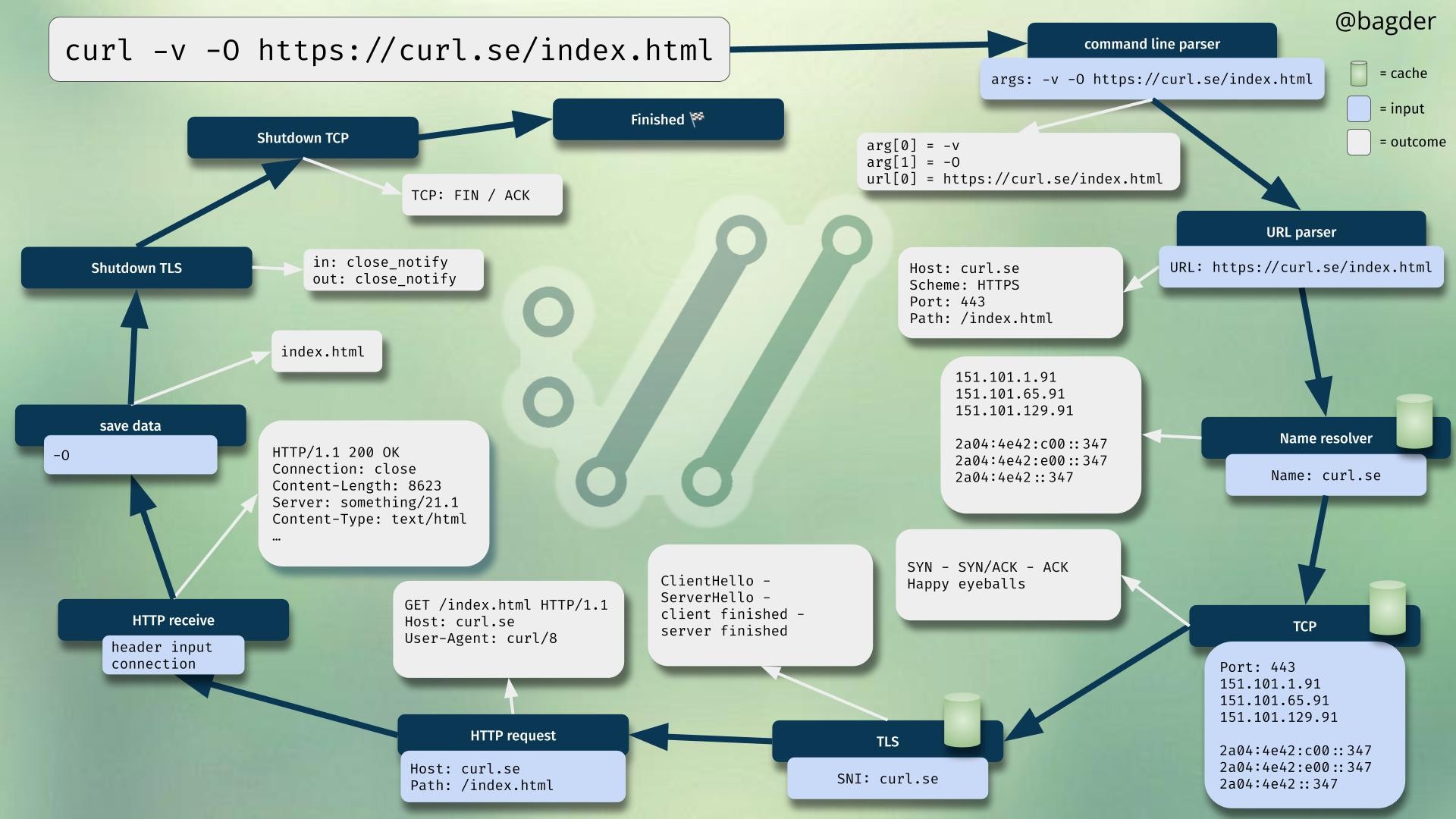Image resolution: width=1456 pixels, height=819 pixels.
Task: Click the SNI: curl.se input box
Action: point(887,779)
